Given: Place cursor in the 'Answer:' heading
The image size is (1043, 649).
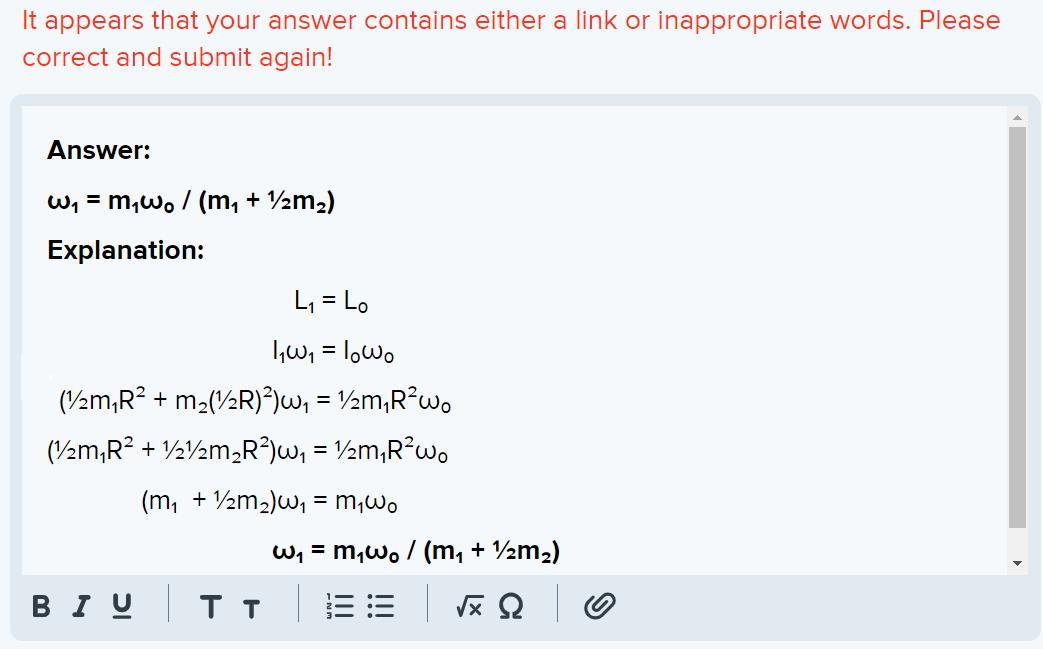Looking at the screenshot, I should 99,150.
